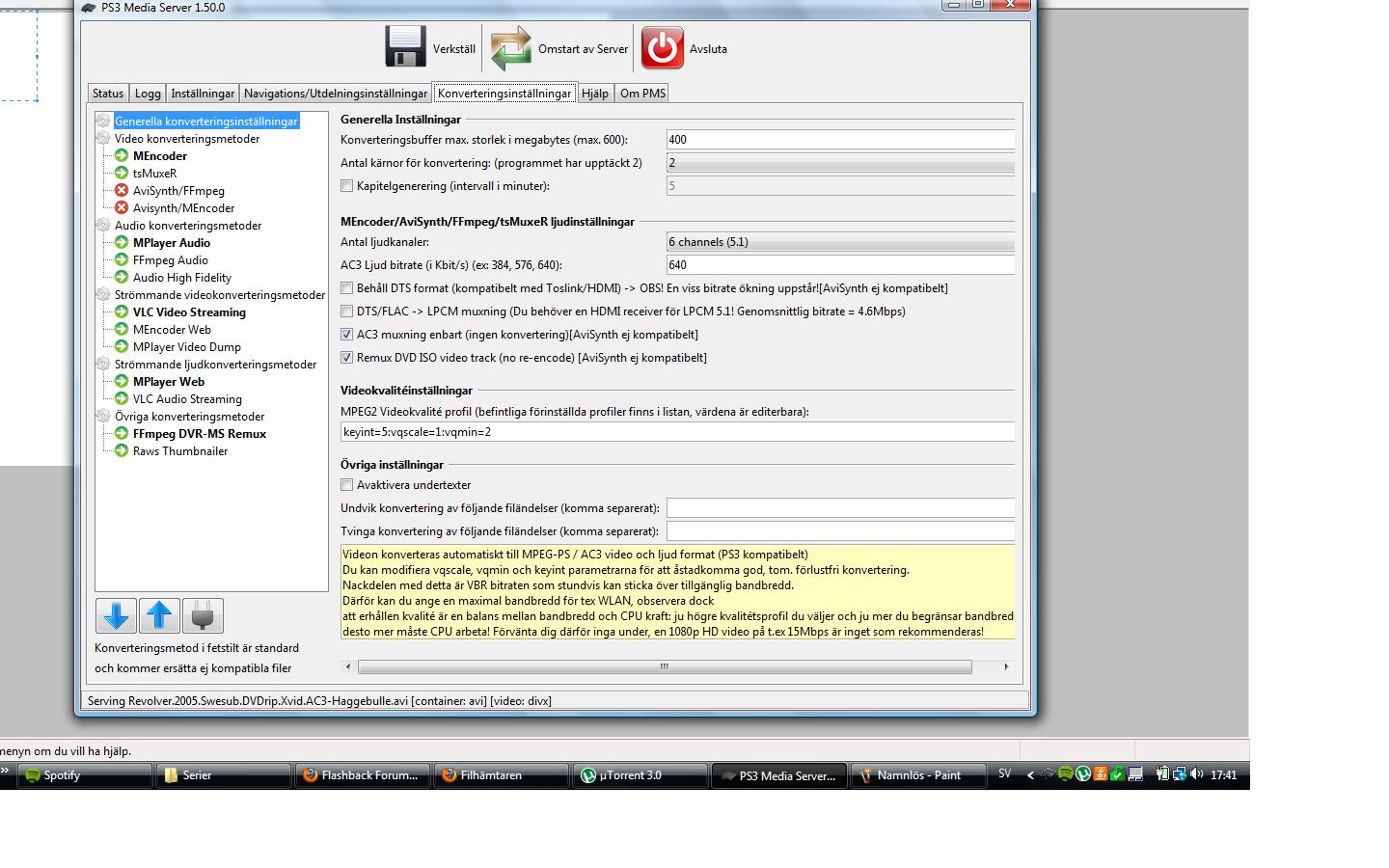Open the Logg tab

pyautogui.click(x=148, y=94)
